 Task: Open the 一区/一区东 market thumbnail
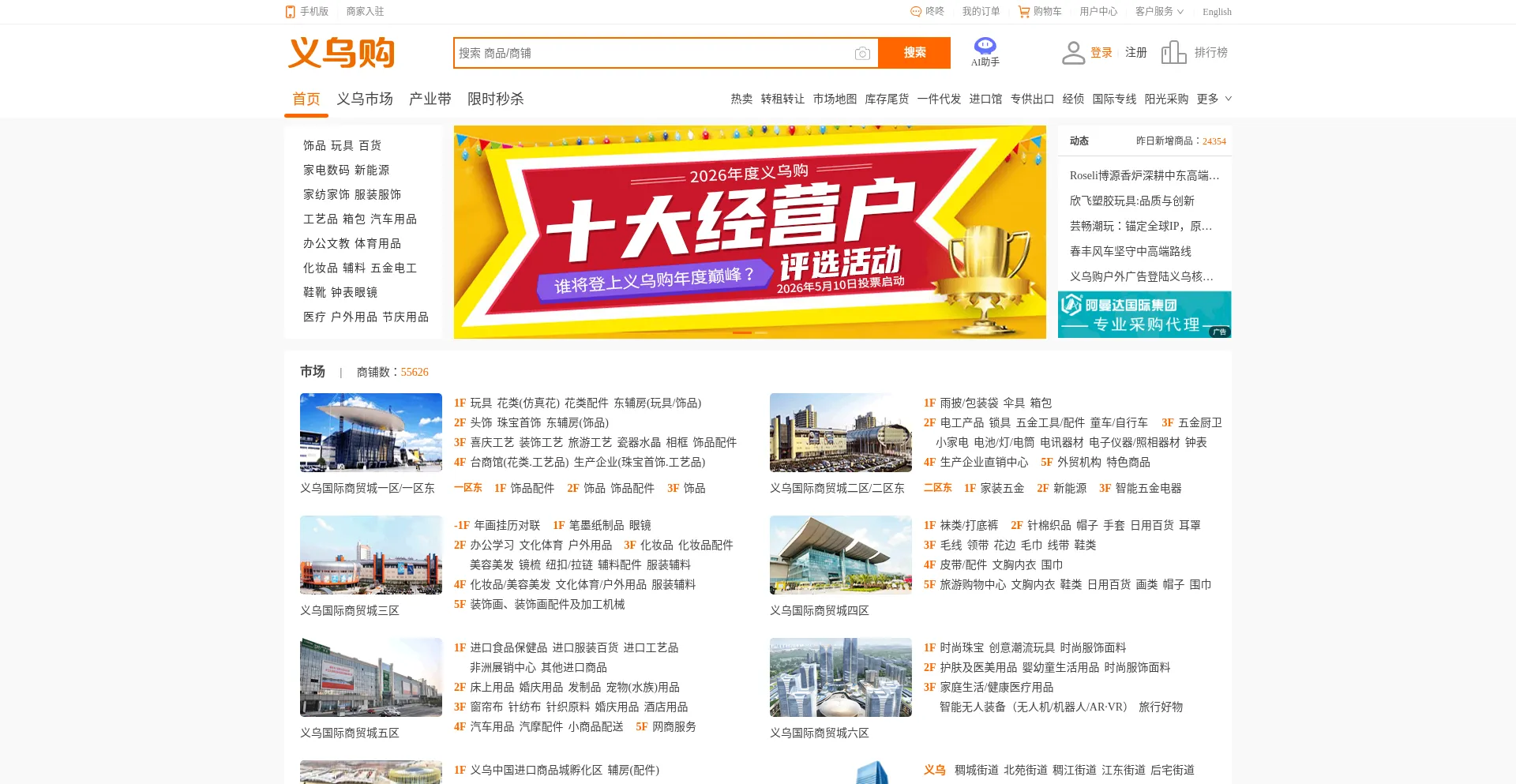pyautogui.click(x=371, y=433)
